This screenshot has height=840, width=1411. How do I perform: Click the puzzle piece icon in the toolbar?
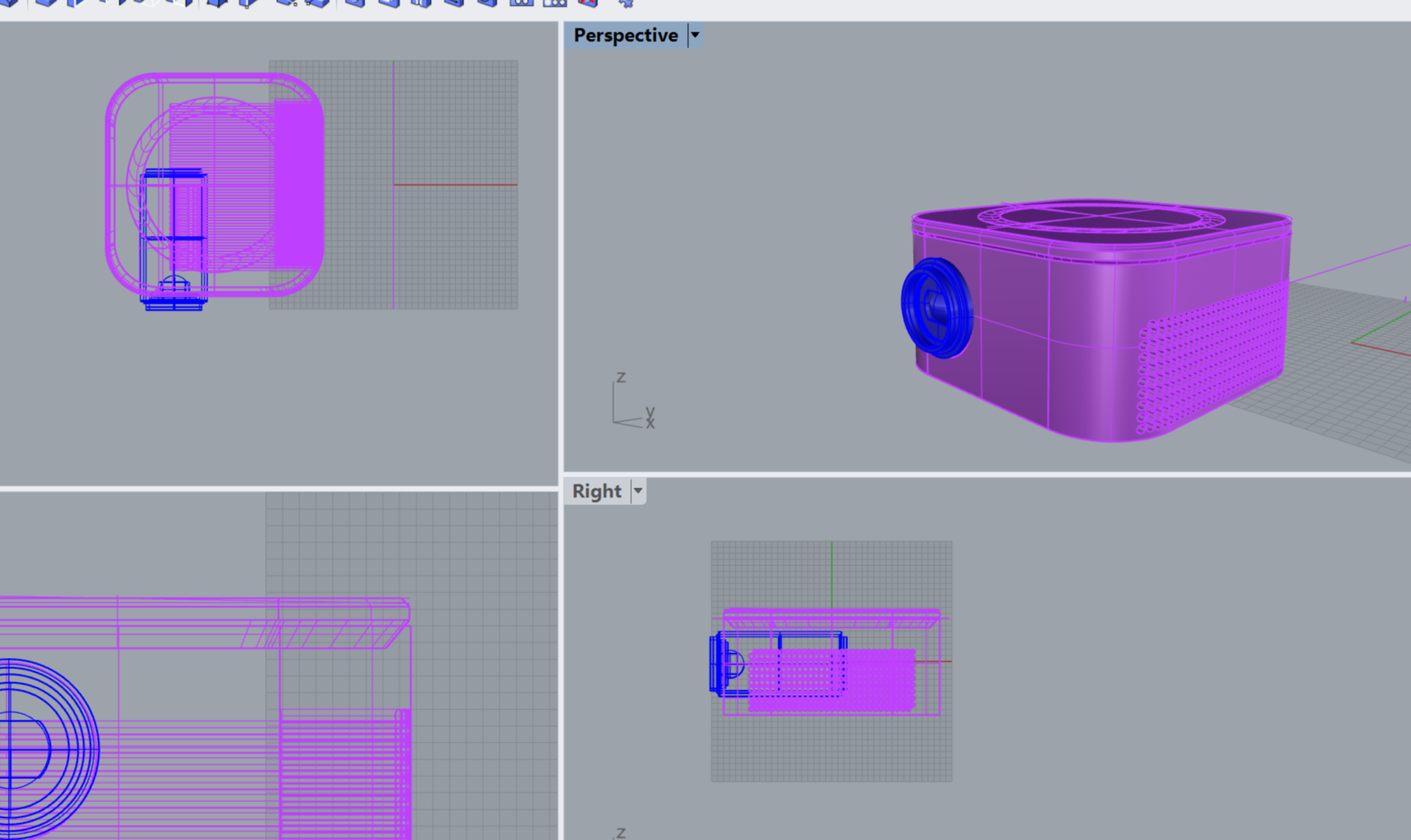pyautogui.click(x=626, y=4)
